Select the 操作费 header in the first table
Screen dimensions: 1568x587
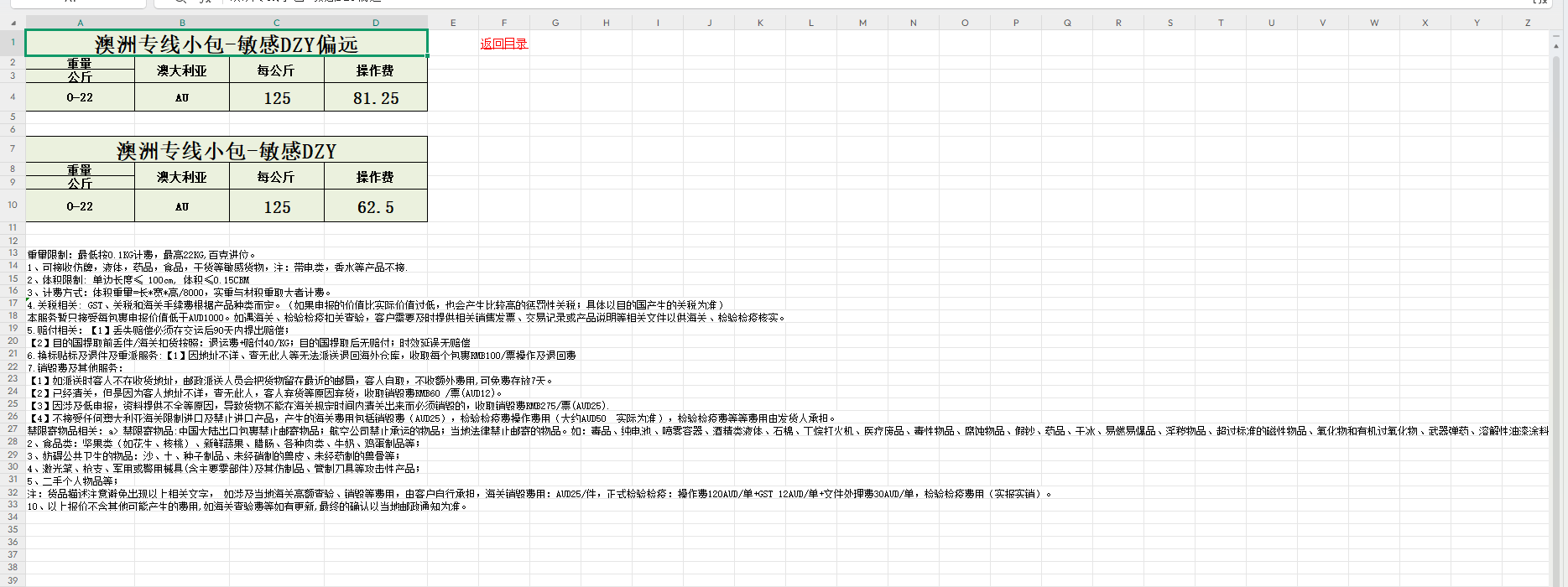pos(375,70)
